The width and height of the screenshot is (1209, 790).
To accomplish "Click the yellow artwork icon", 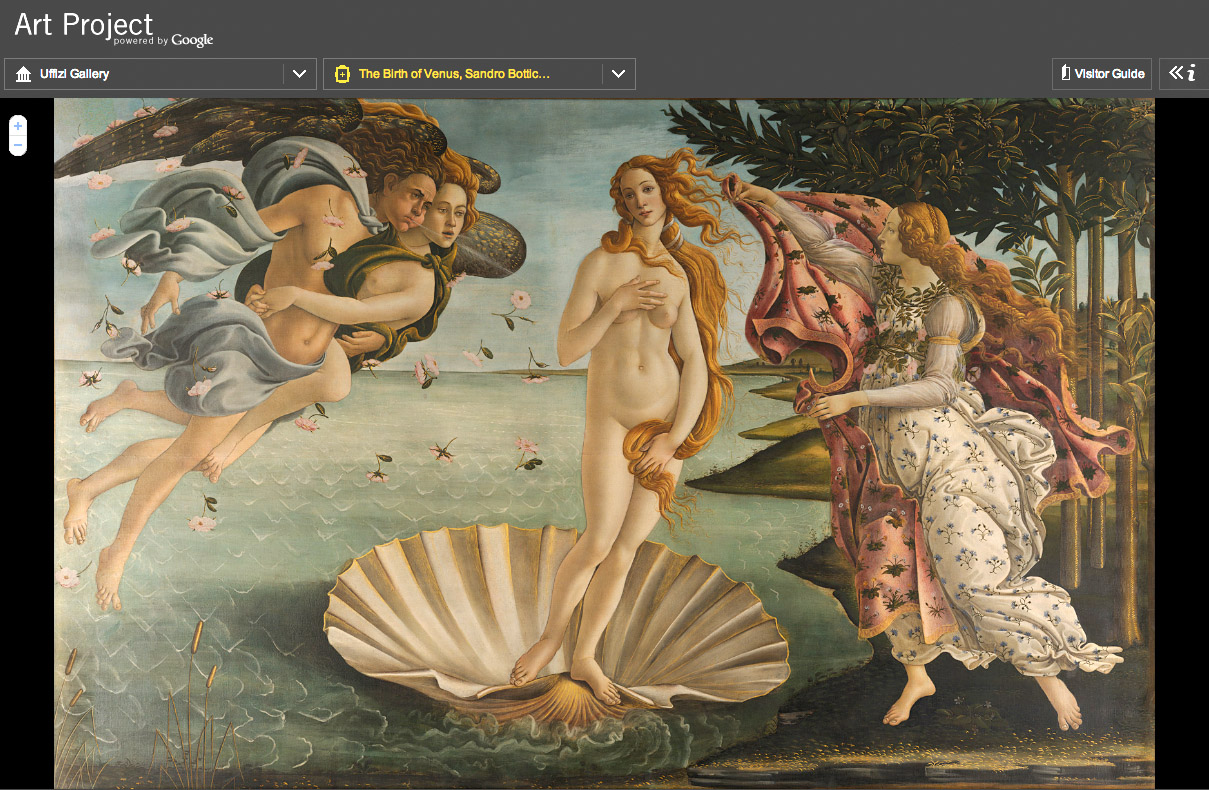I will pos(342,74).
